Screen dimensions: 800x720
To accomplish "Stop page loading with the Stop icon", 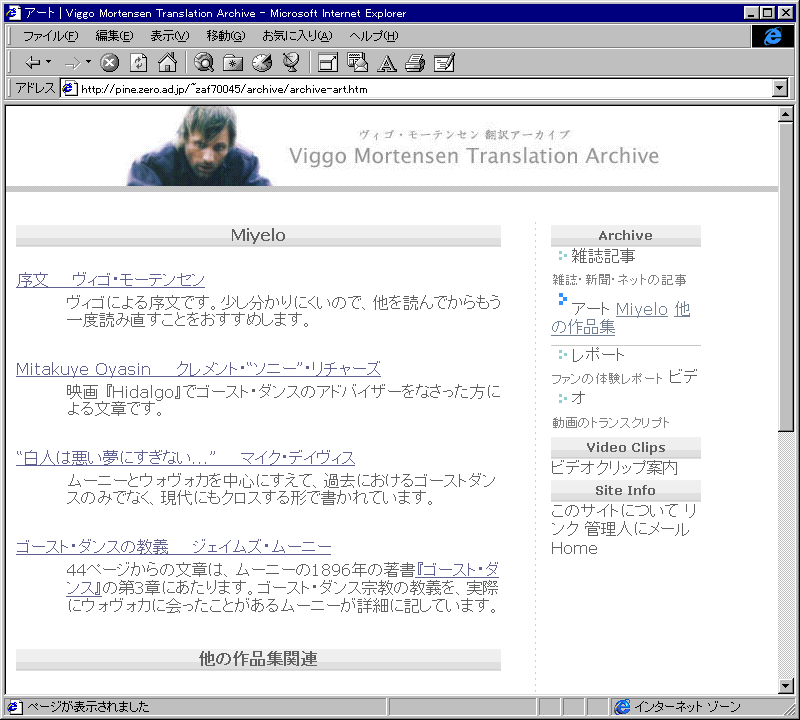I will click(109, 63).
